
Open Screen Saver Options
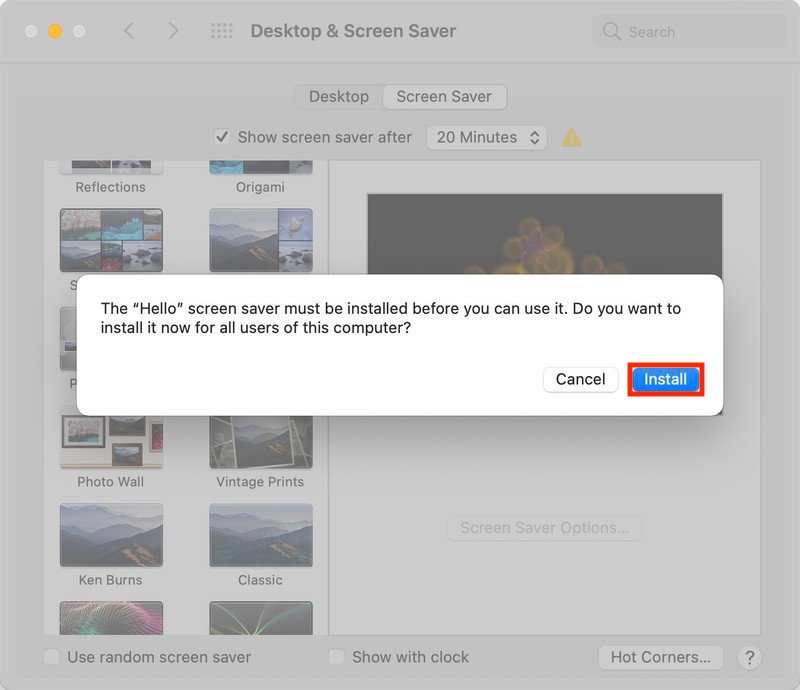click(x=544, y=528)
